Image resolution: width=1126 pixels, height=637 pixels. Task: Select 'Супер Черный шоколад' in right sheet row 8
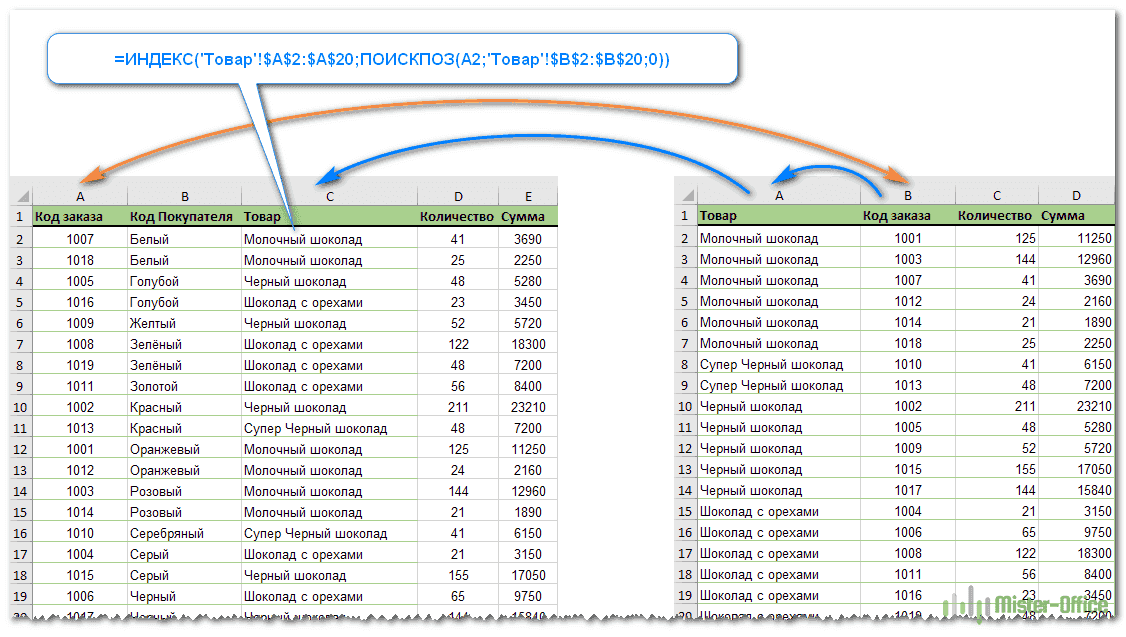pos(778,364)
